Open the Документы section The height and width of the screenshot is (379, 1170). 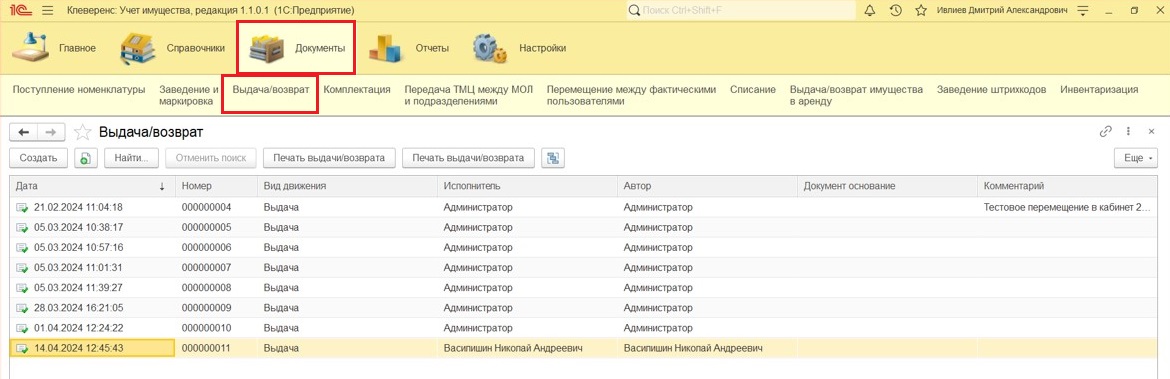click(x=296, y=48)
